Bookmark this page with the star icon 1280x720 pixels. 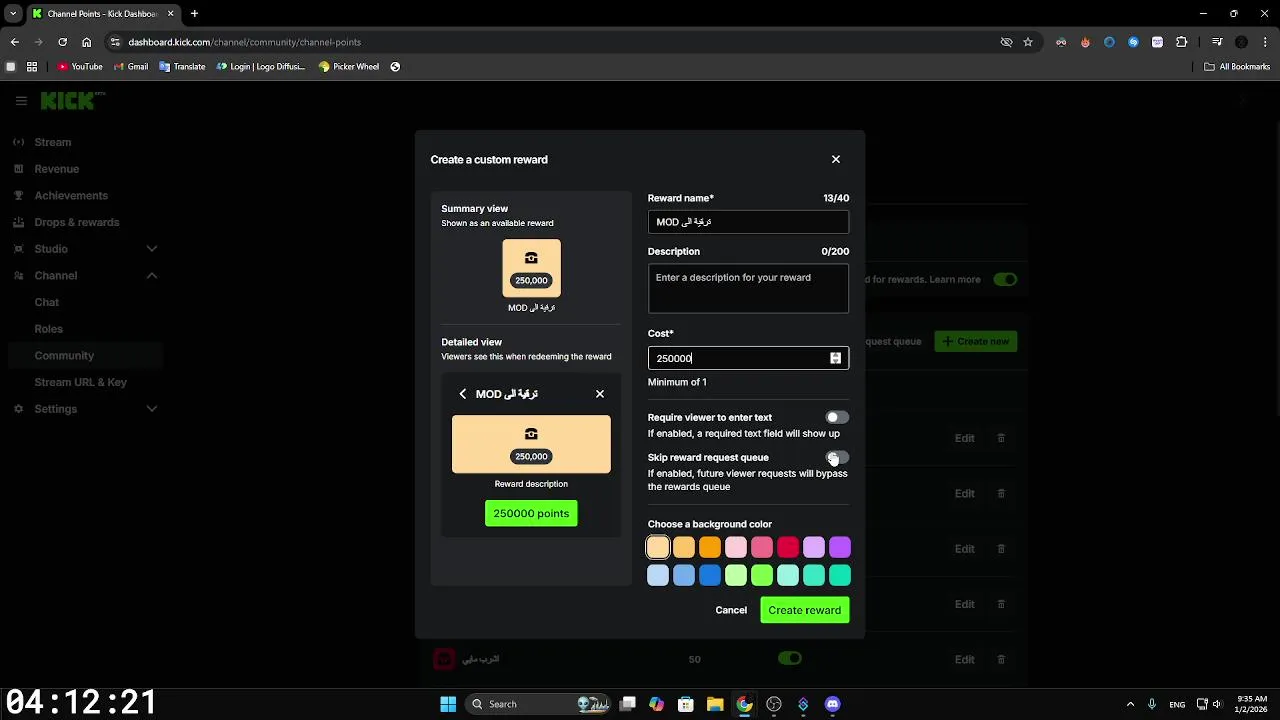click(1028, 42)
